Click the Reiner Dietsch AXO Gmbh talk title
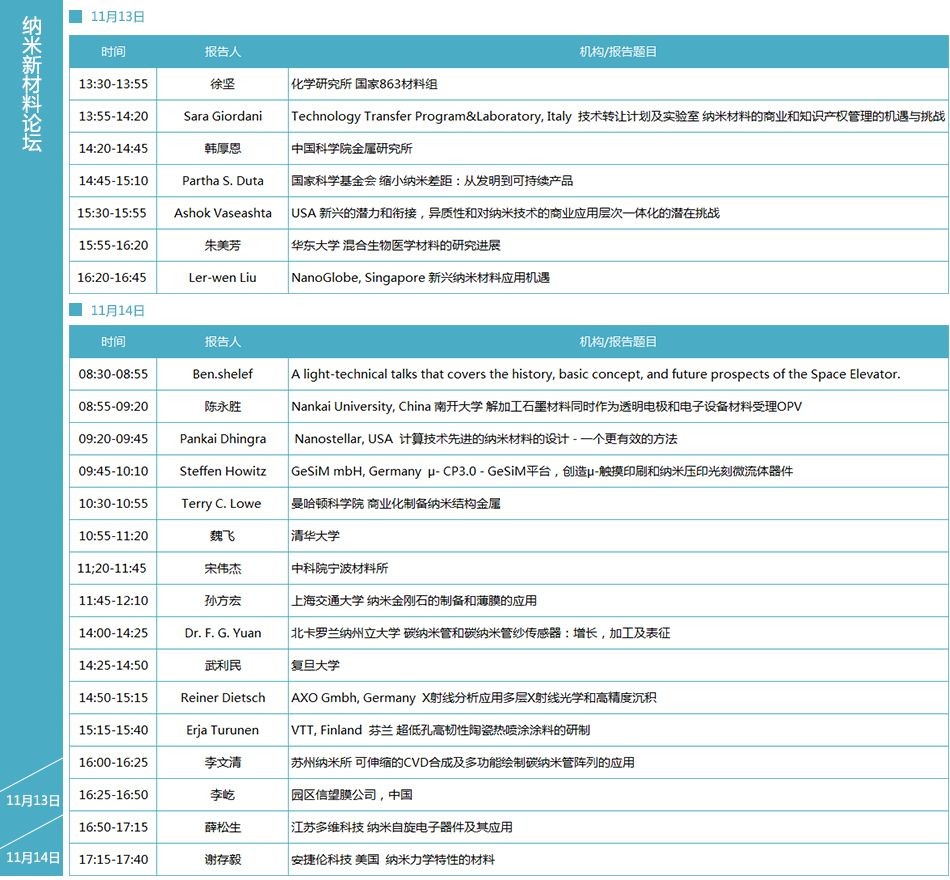 point(473,698)
